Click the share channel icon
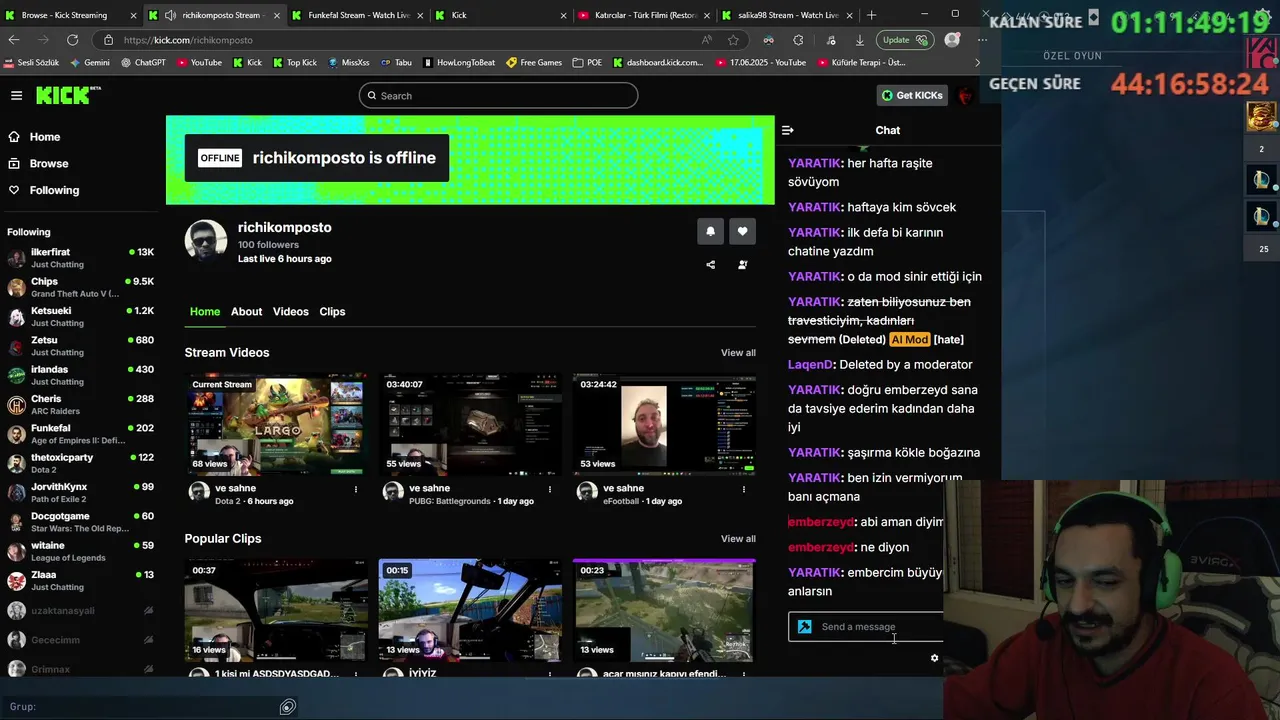Viewport: 1280px width, 720px height. [710, 265]
